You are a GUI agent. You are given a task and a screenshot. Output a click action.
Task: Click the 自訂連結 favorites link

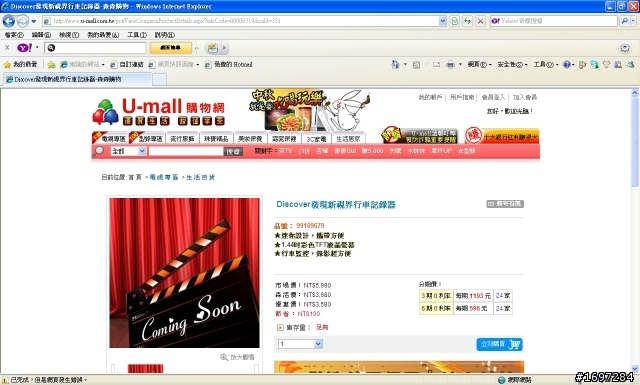(127, 65)
